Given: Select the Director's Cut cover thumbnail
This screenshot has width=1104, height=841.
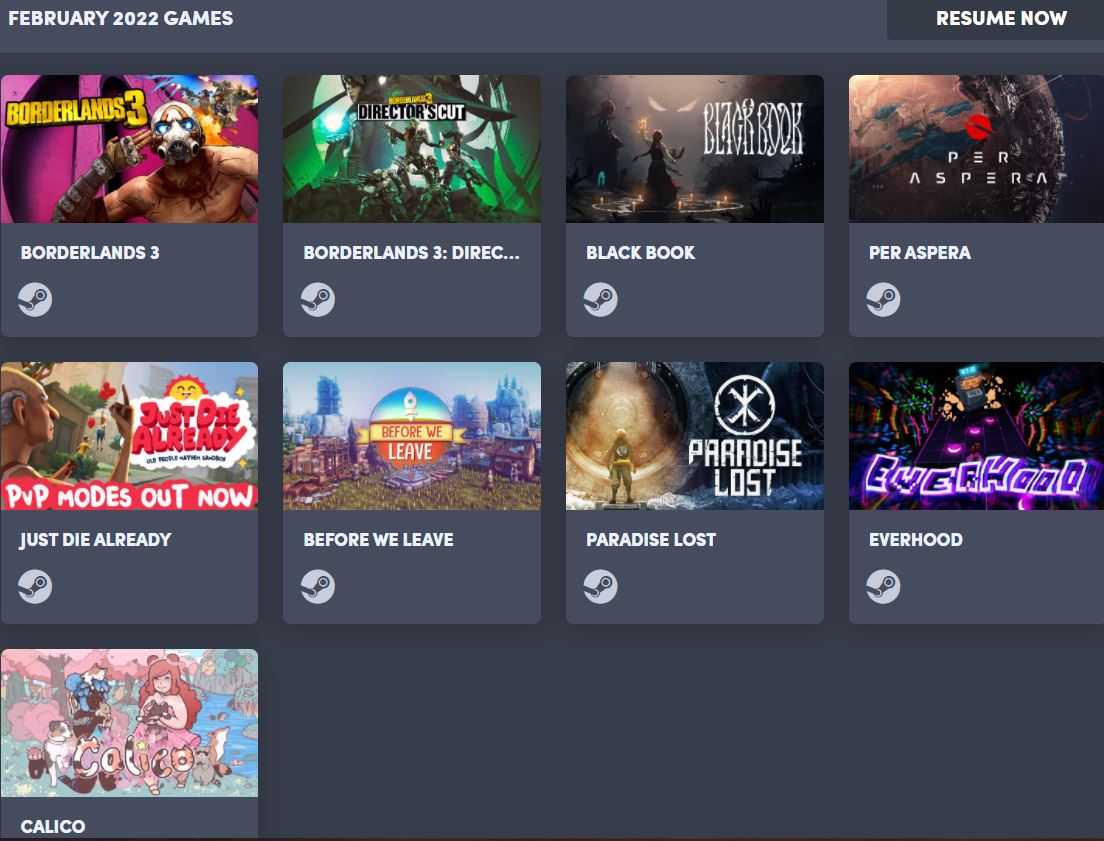Looking at the screenshot, I should 412,149.
